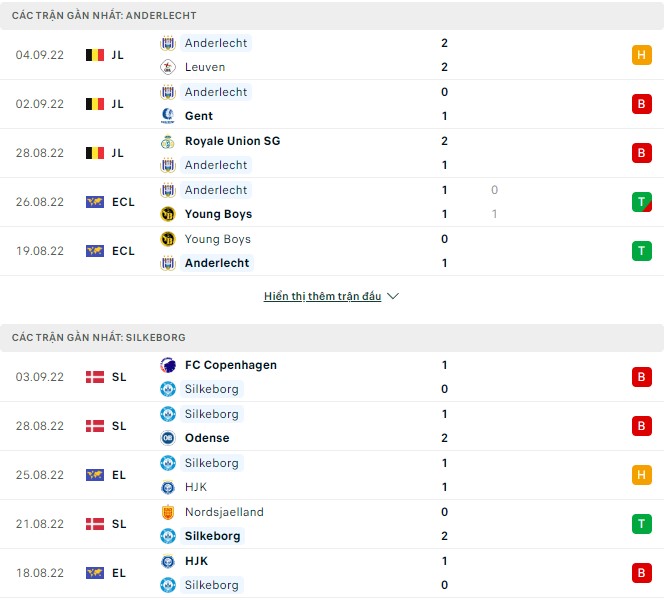This screenshot has height=600, width=672.
Task: Click the green T badge for Nordsjaelland-Silkeborg
Action: [x=641, y=524]
